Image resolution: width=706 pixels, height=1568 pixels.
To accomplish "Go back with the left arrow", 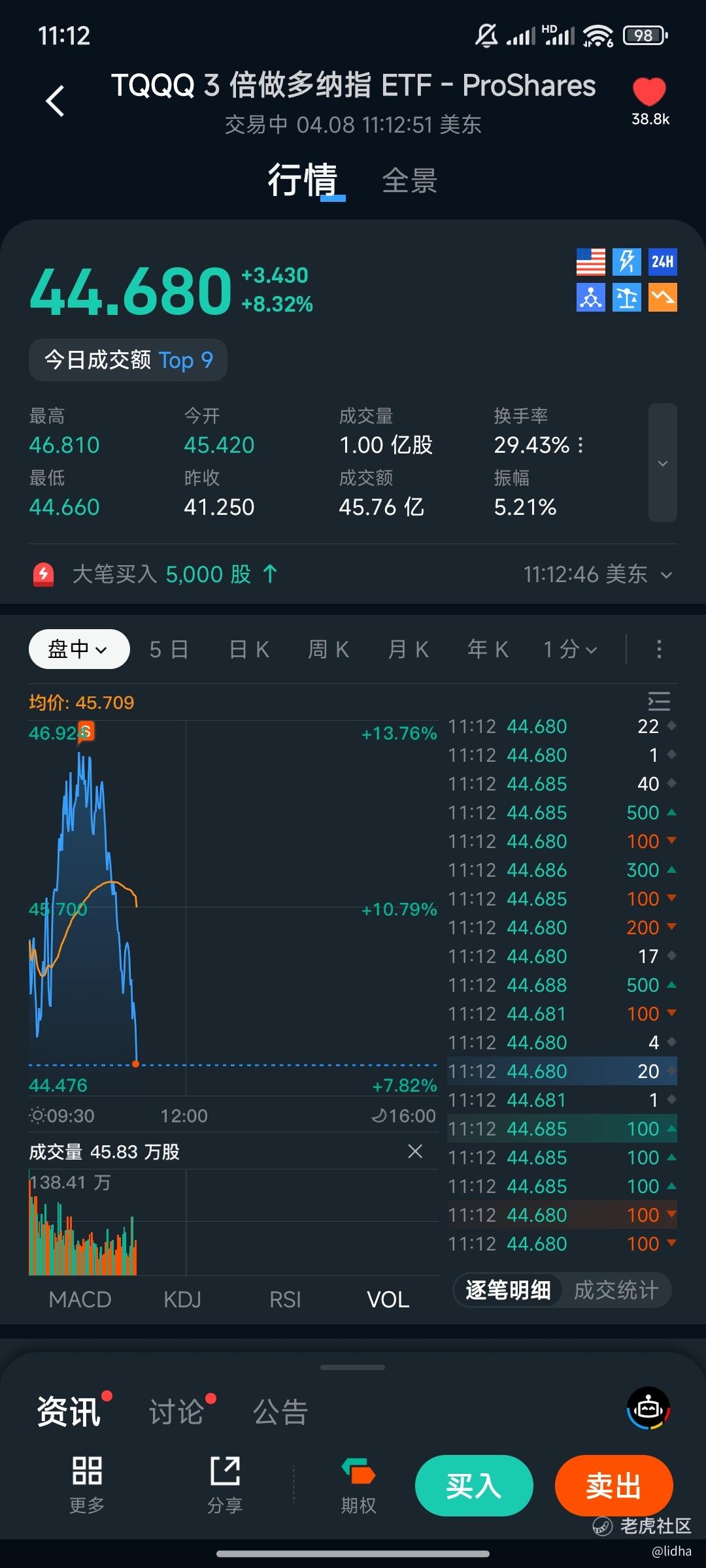I will pyautogui.click(x=55, y=101).
